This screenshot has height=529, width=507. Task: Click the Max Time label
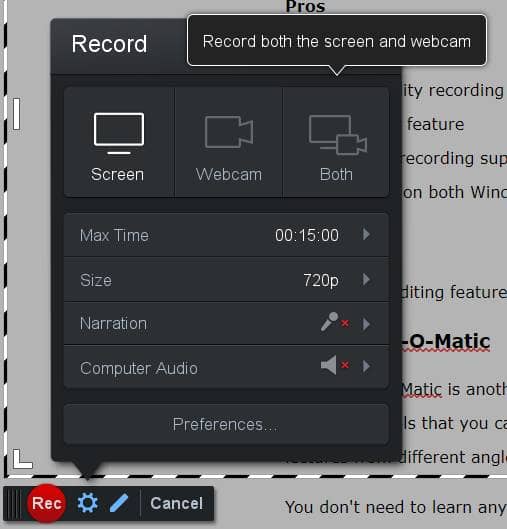pyautogui.click(x=114, y=235)
